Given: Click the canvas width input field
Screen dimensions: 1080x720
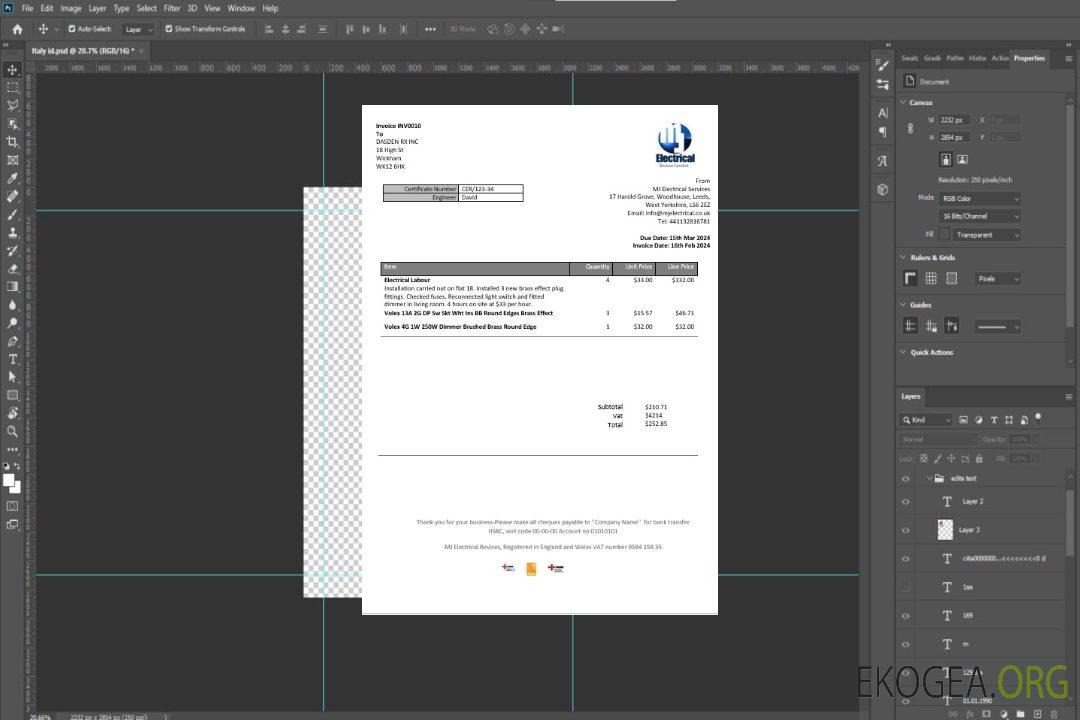Looking at the screenshot, I should point(954,120).
